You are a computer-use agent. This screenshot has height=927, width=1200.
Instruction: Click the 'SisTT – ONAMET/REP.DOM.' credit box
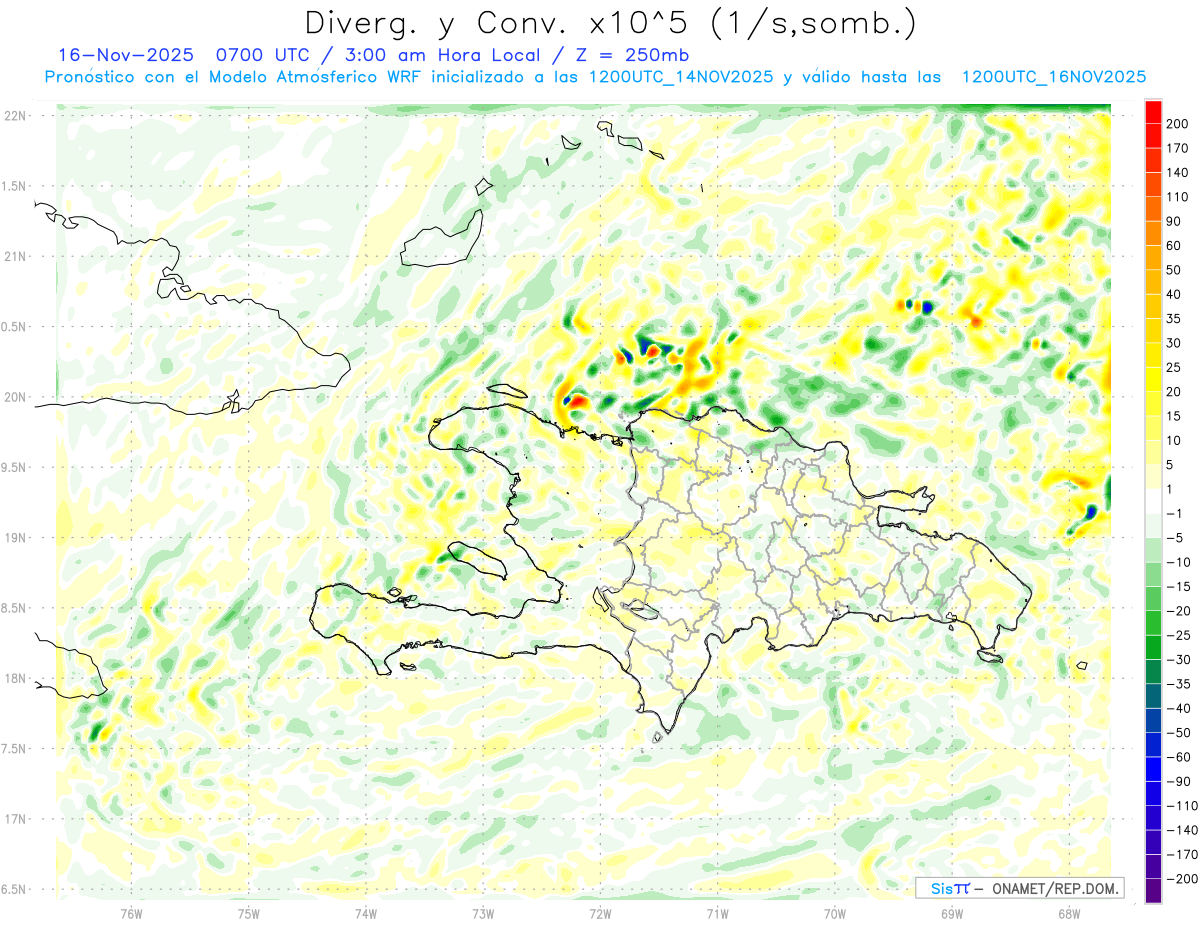pyautogui.click(x=1019, y=888)
